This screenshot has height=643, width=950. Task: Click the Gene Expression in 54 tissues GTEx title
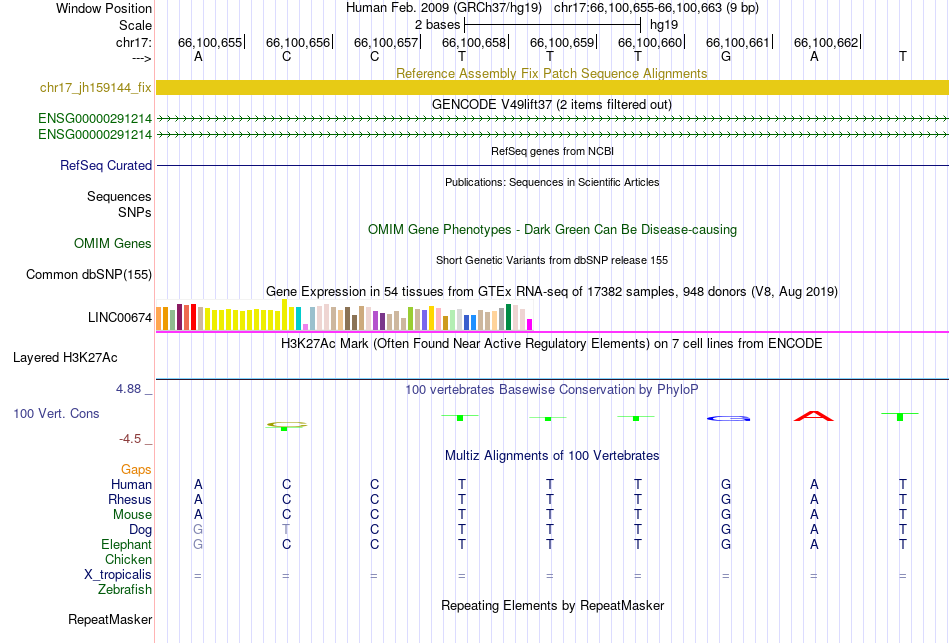552,292
